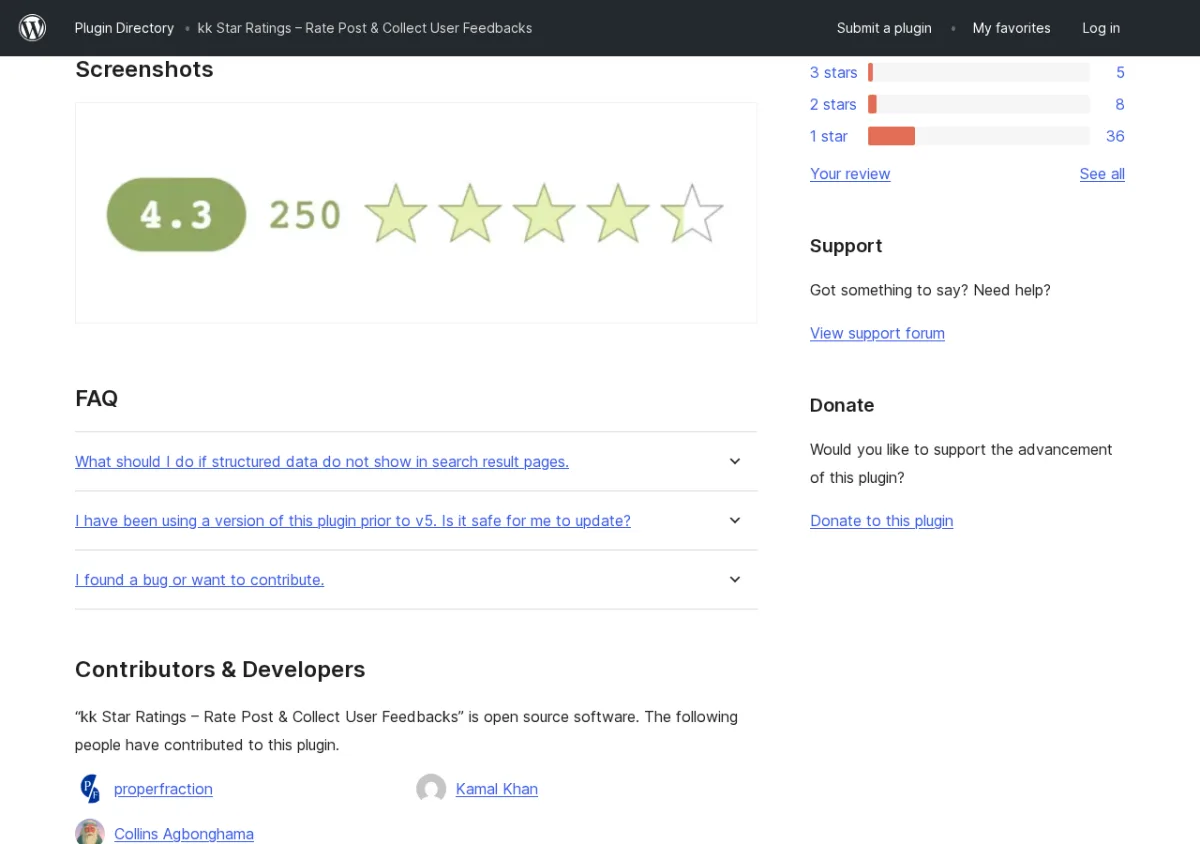View support forum link

[x=877, y=333]
